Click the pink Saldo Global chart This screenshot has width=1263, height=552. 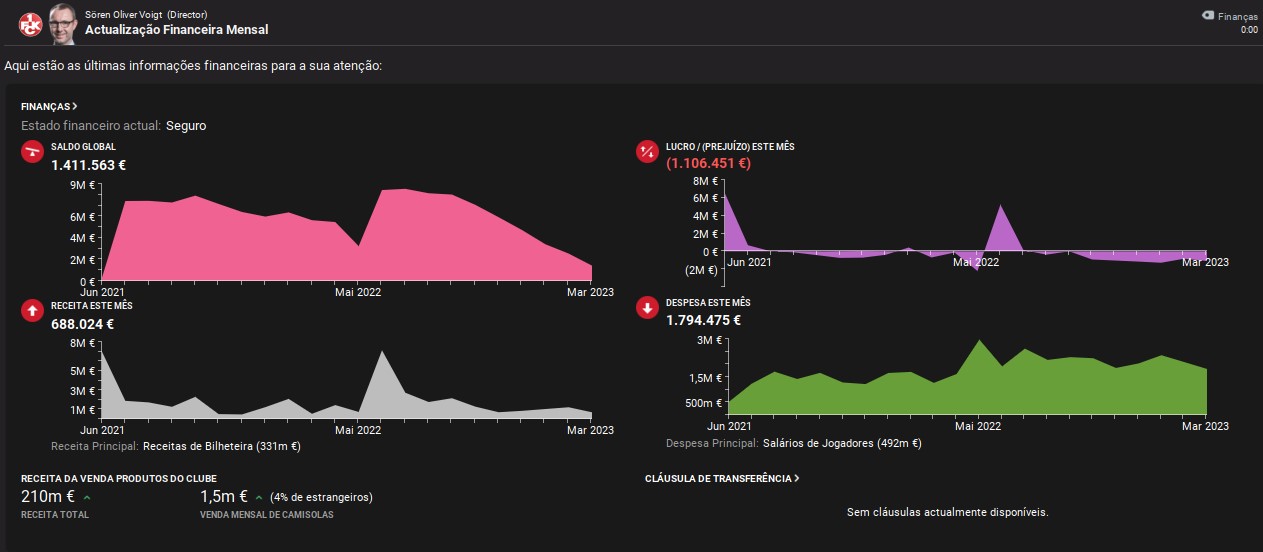[346, 234]
